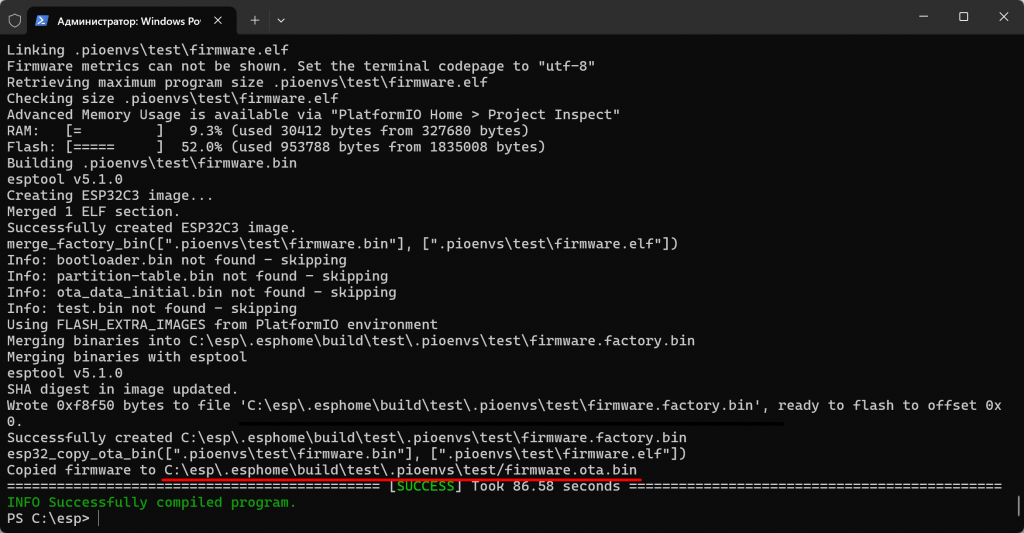Click the PowerShell icon on the tab
This screenshot has height=533, width=1024.
point(44,19)
